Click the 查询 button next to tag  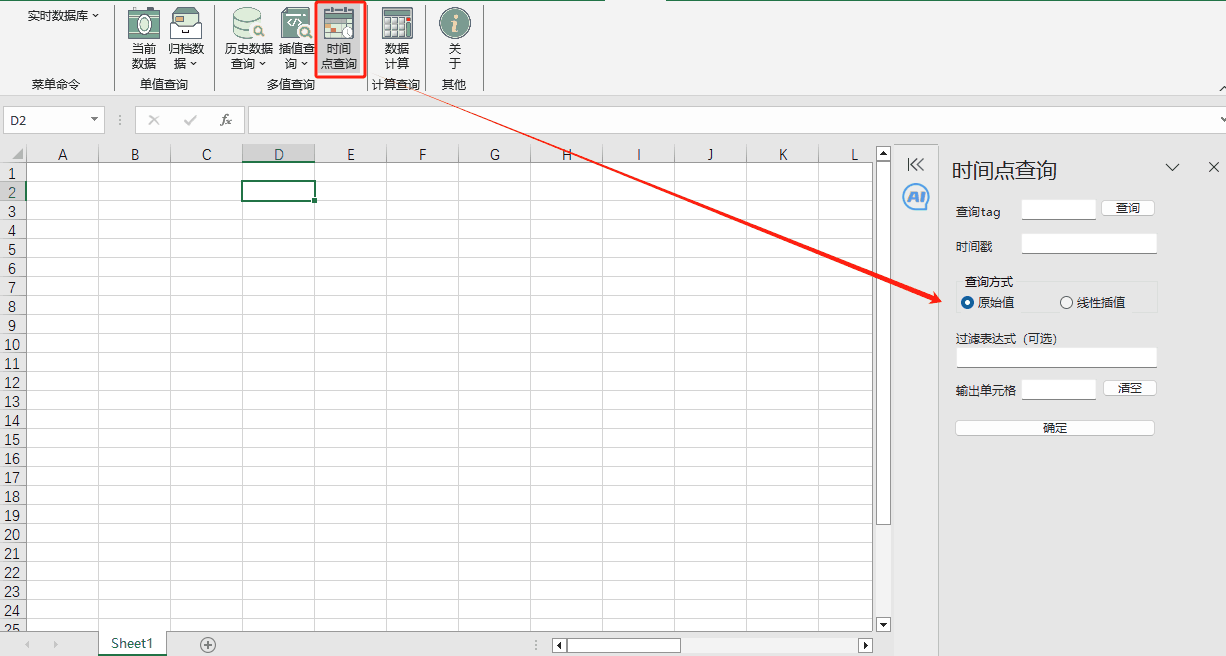(x=1128, y=208)
